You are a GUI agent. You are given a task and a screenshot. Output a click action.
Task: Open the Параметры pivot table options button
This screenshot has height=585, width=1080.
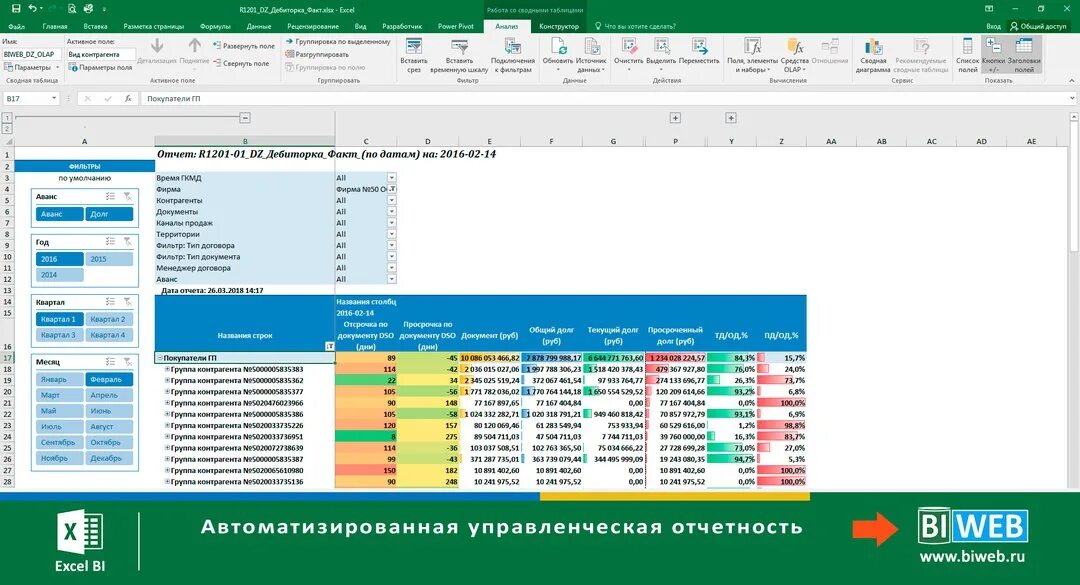pos(32,68)
